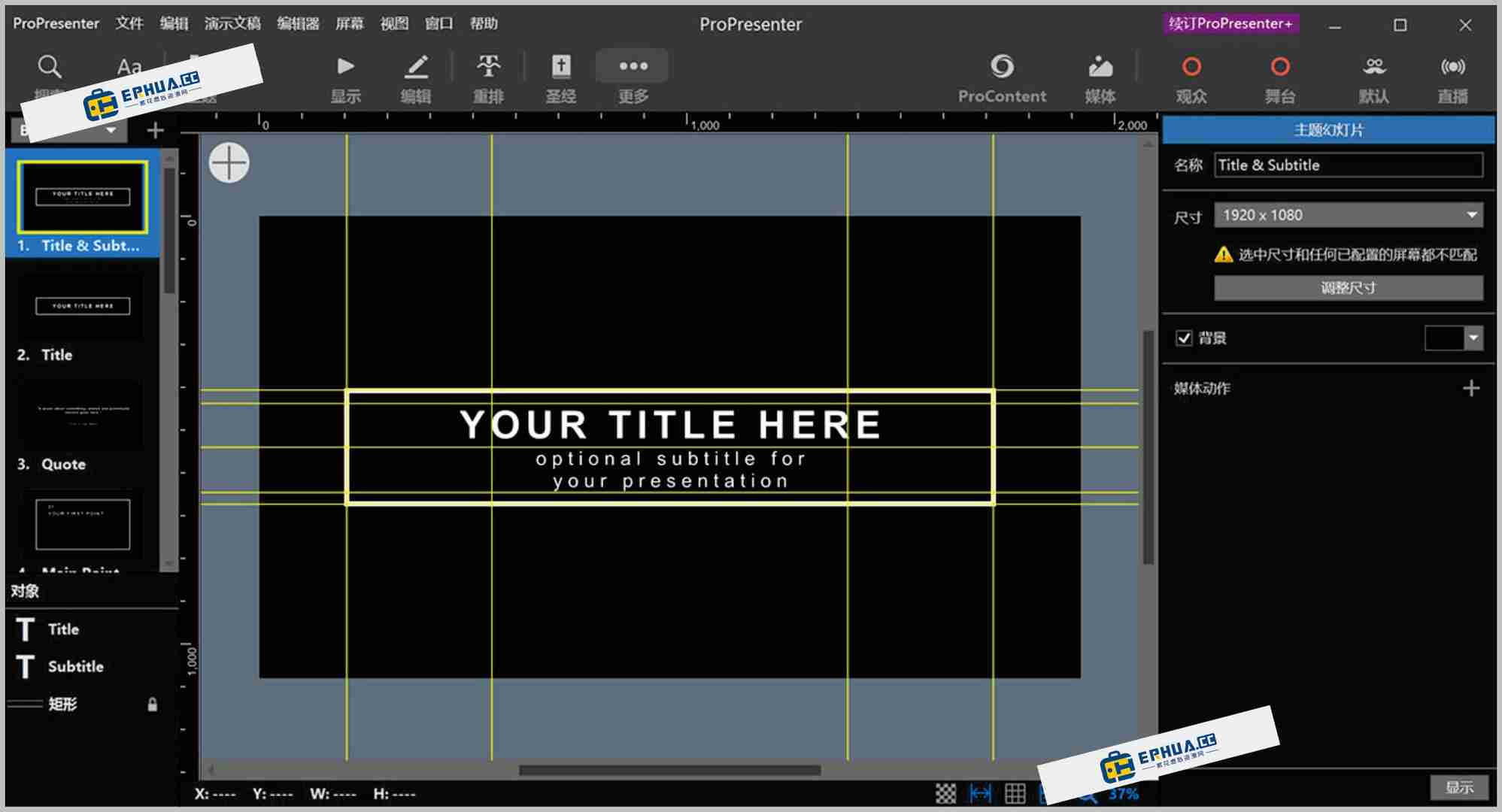
Task: Click the canvas vertical scrollbar
Action: tap(1148, 447)
